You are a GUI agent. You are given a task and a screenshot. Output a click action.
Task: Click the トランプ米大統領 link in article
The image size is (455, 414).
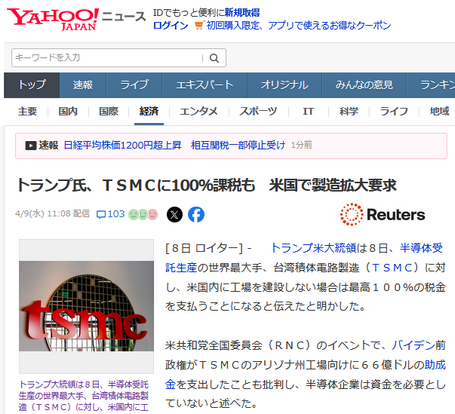tap(314, 248)
